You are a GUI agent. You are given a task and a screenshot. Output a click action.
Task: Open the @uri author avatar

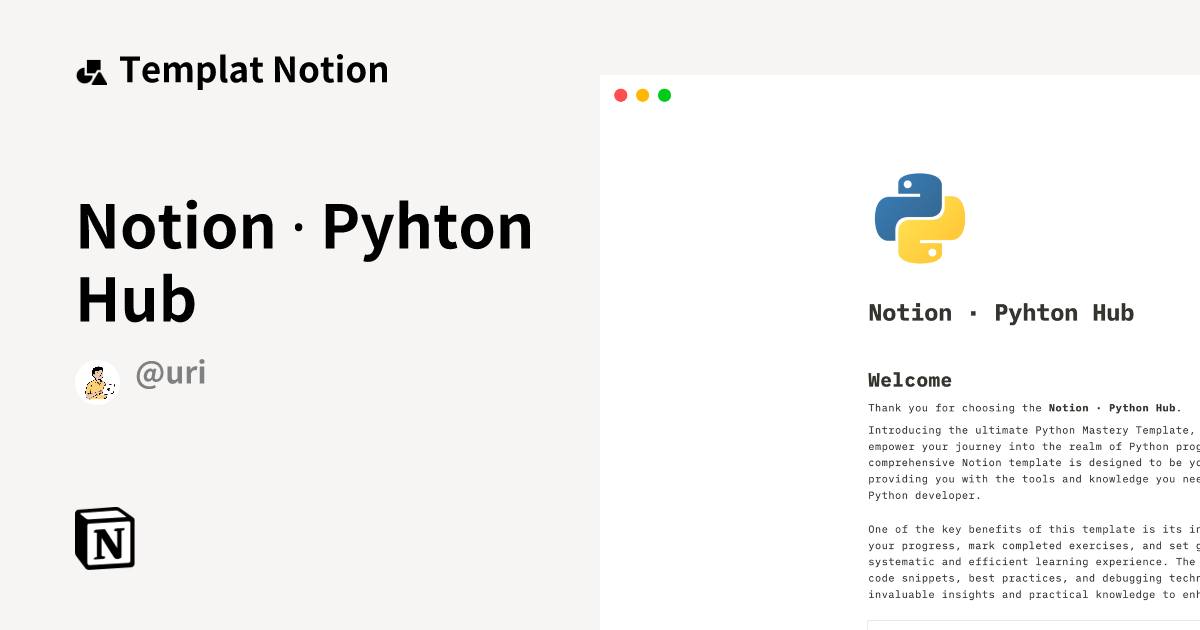point(97,382)
